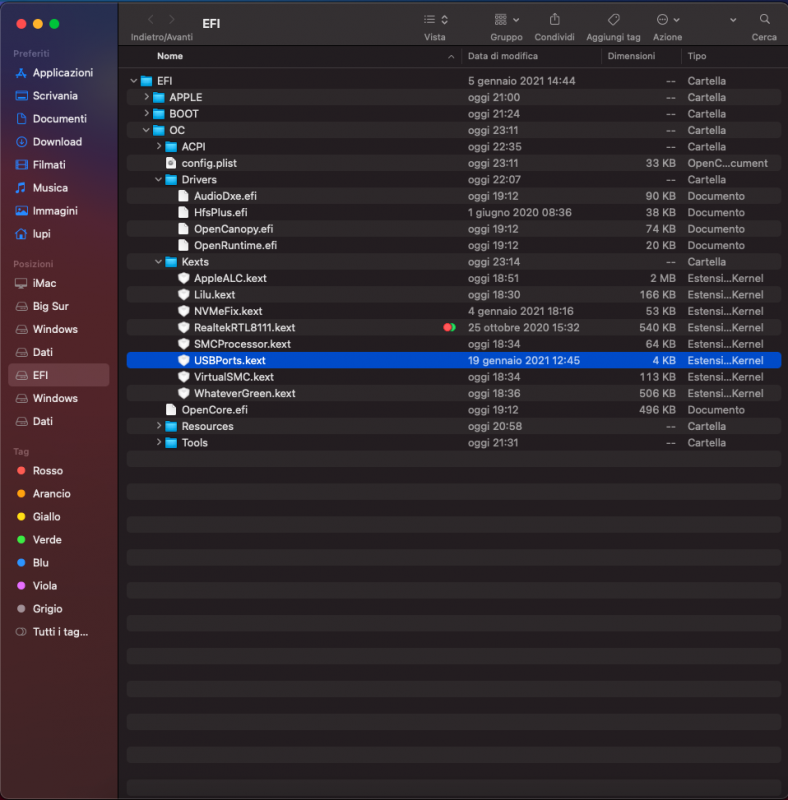Select the RealtekRTL8111.kext file
The image size is (788, 800).
tap(244, 328)
